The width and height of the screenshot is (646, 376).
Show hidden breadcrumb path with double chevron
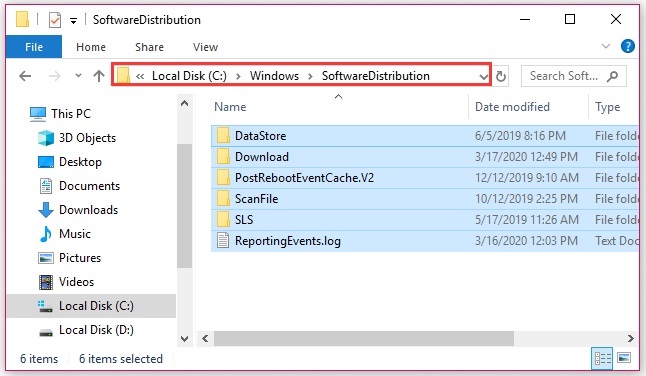pos(140,76)
